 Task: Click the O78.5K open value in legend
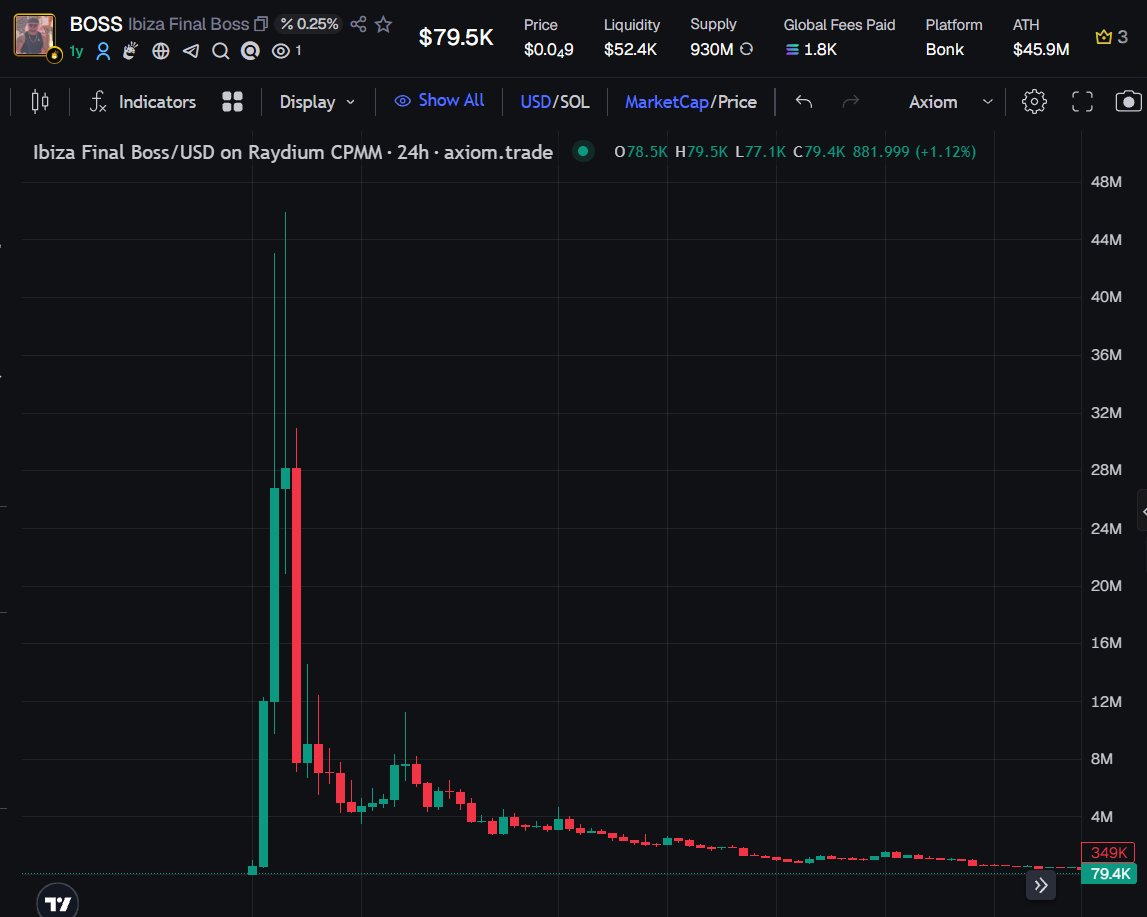point(641,151)
